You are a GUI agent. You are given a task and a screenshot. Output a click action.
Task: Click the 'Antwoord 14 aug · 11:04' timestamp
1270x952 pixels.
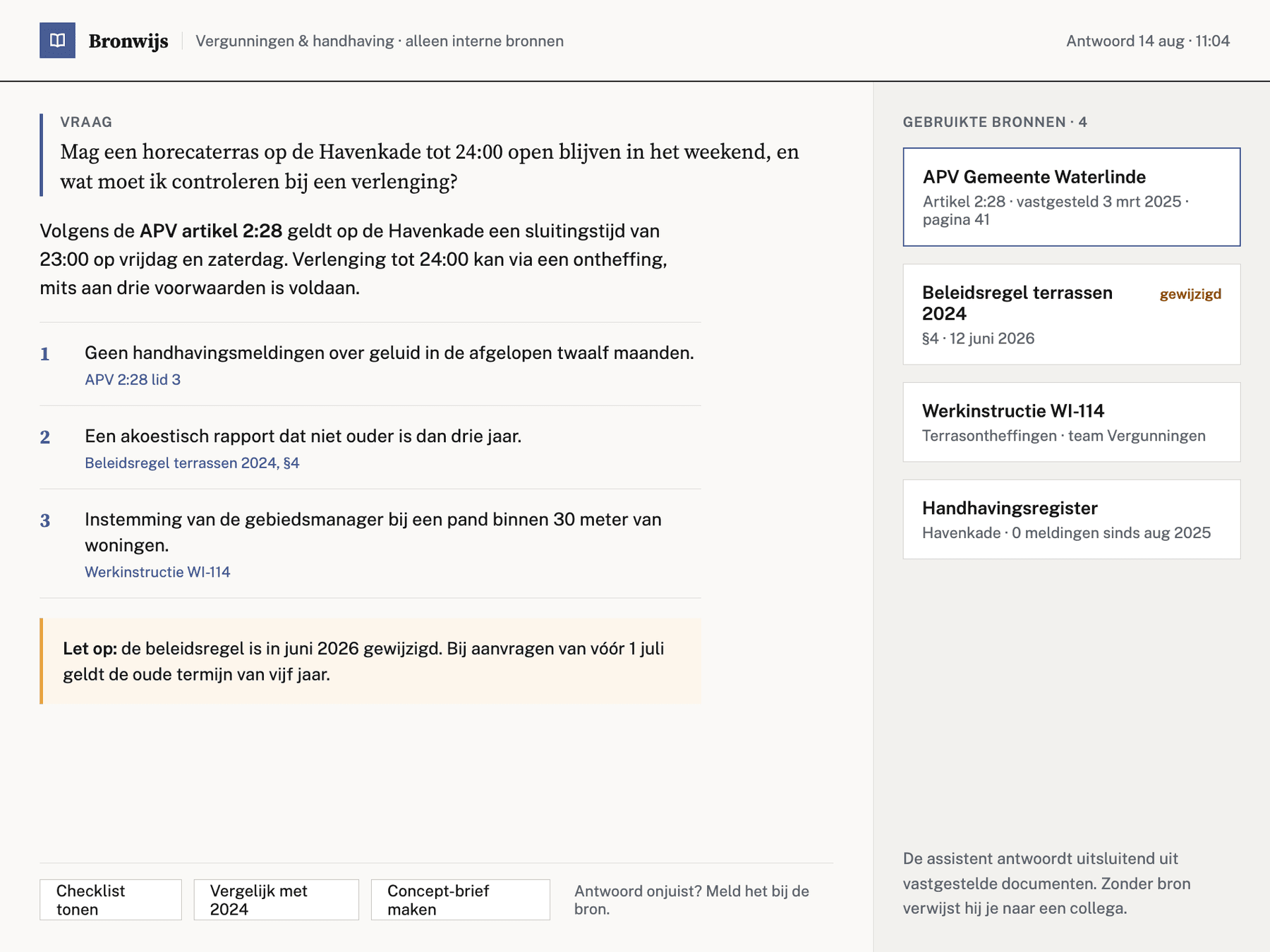click(1148, 41)
